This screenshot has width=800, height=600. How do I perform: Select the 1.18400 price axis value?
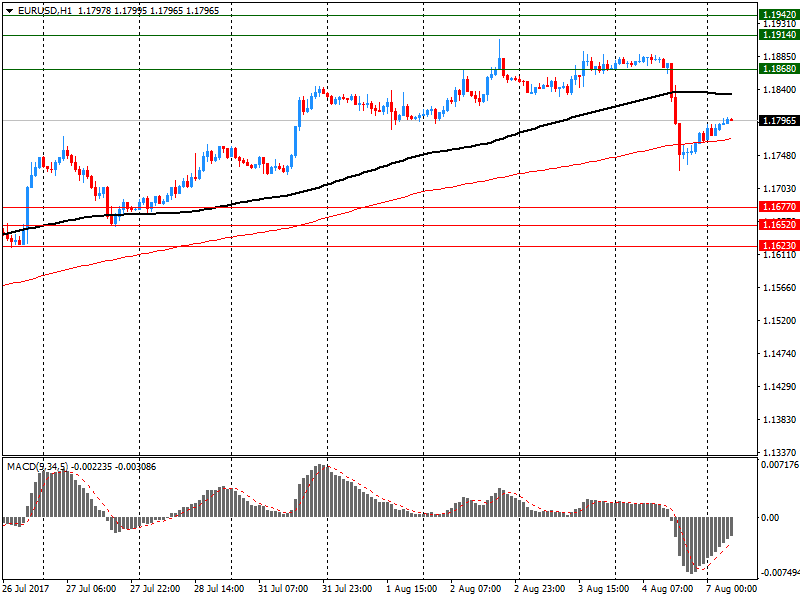tap(779, 90)
